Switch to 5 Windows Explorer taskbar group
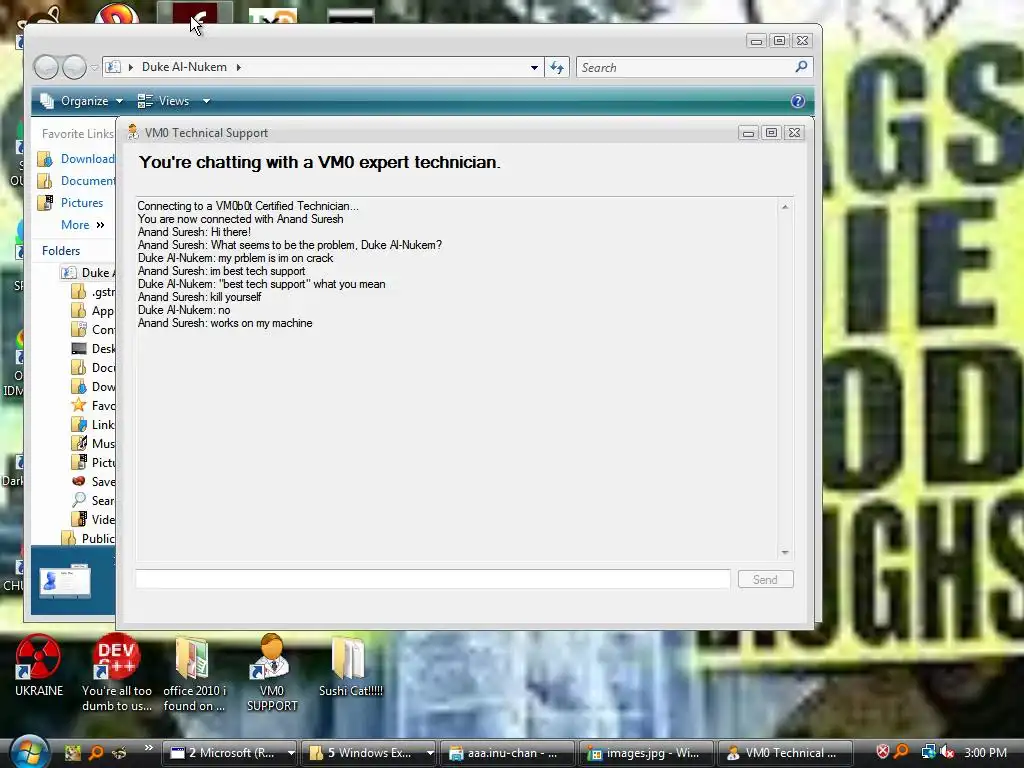1024x768 pixels. point(362,753)
